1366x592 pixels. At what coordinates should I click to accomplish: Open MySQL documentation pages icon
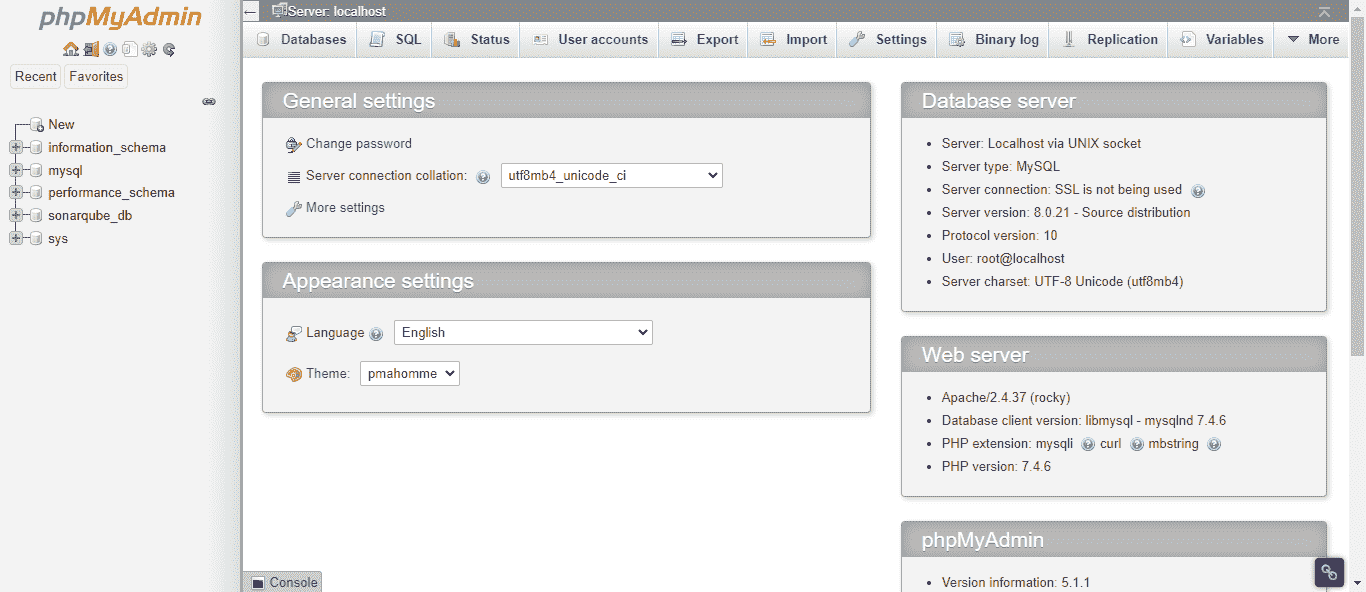(x=129, y=49)
